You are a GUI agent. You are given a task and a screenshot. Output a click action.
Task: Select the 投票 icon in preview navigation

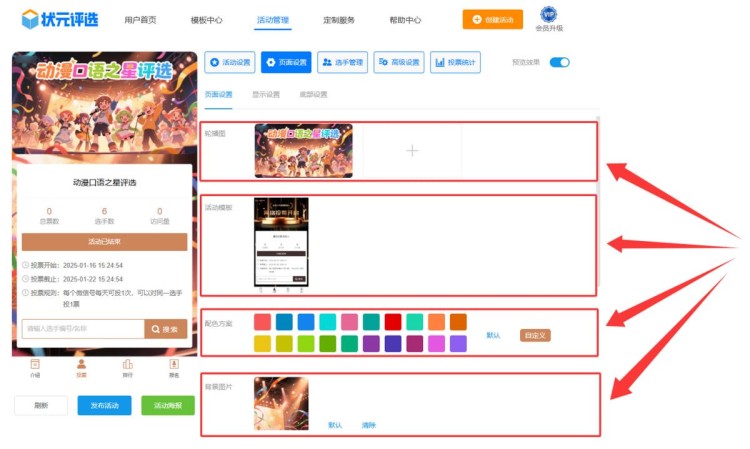click(81, 368)
